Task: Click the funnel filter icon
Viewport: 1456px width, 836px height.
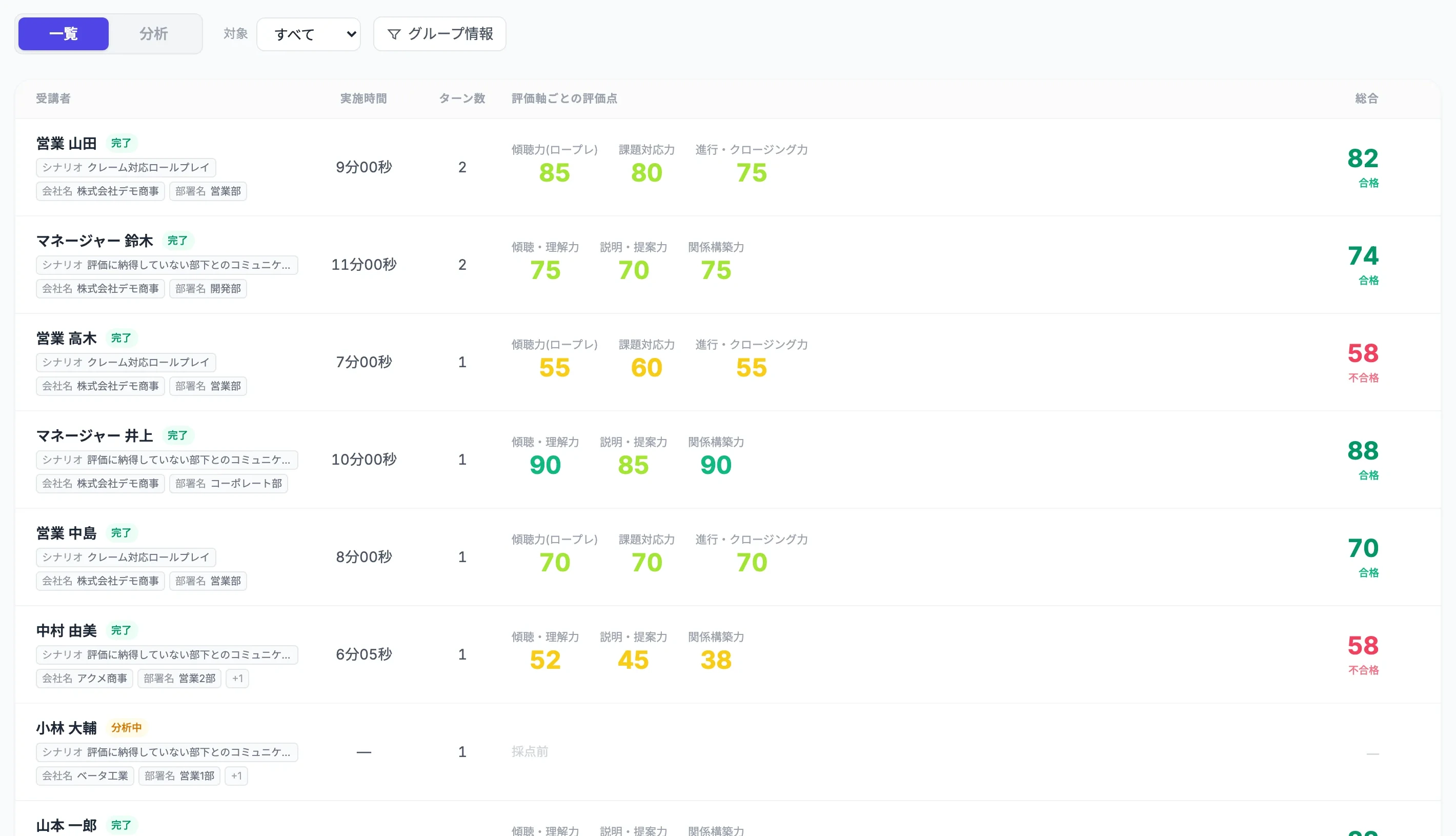Action: 394,34
